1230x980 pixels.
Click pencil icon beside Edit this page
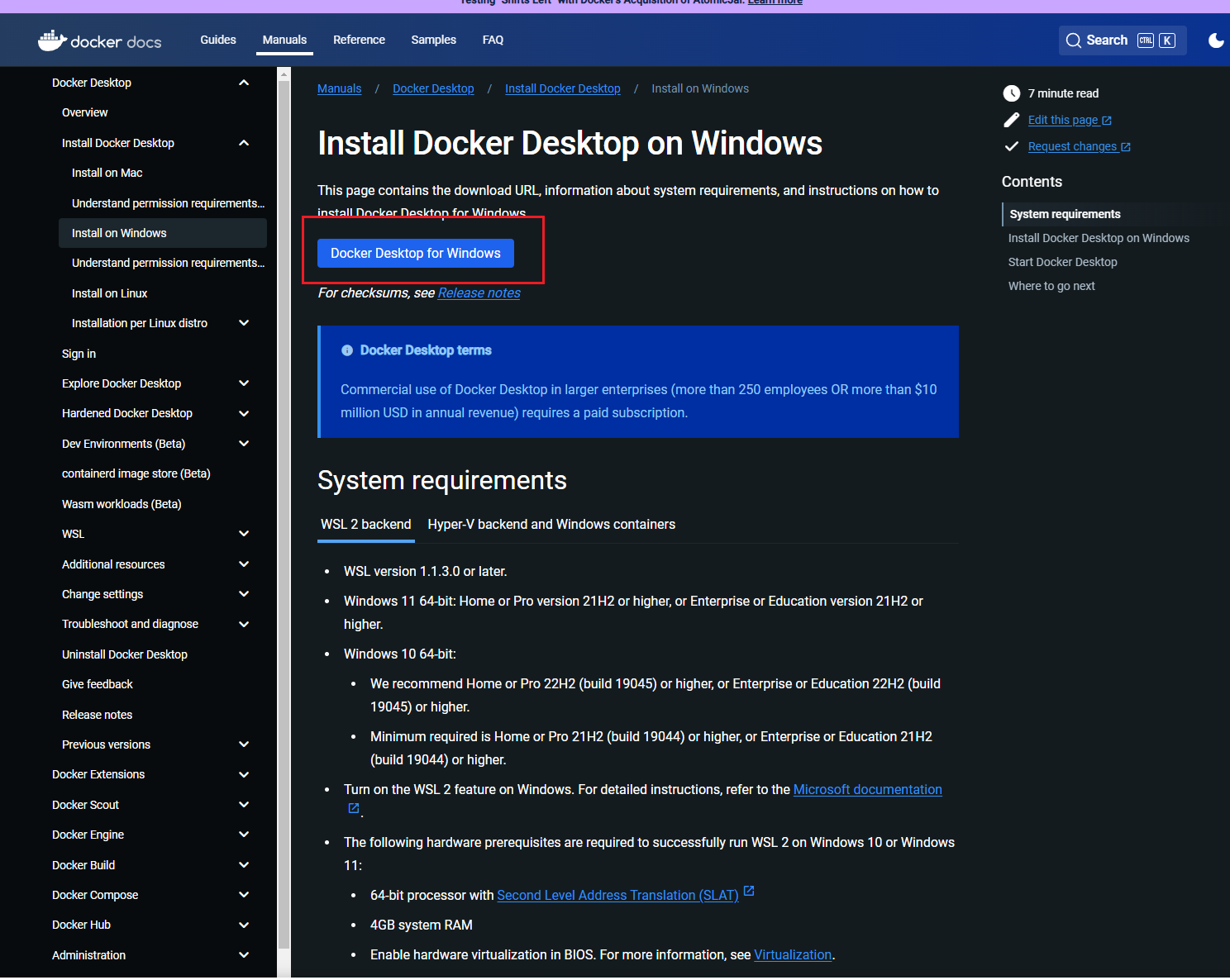(1011, 120)
